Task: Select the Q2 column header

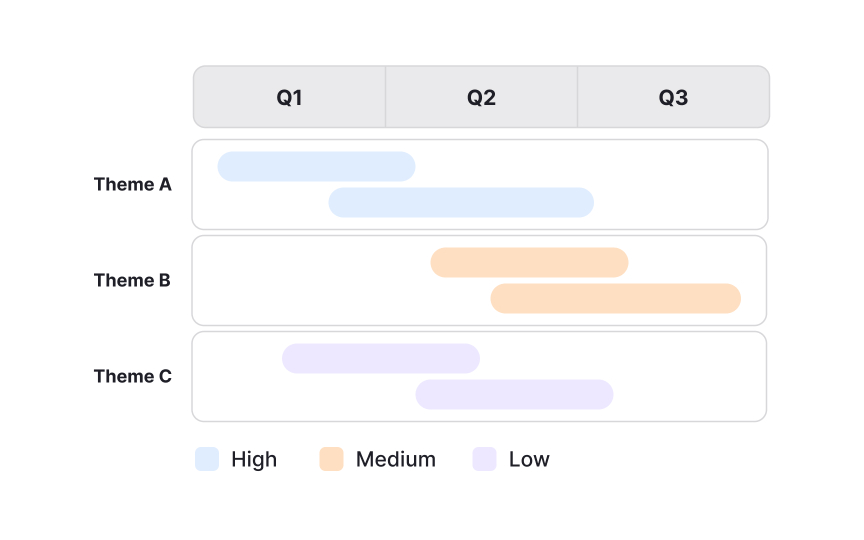Action: (x=481, y=98)
